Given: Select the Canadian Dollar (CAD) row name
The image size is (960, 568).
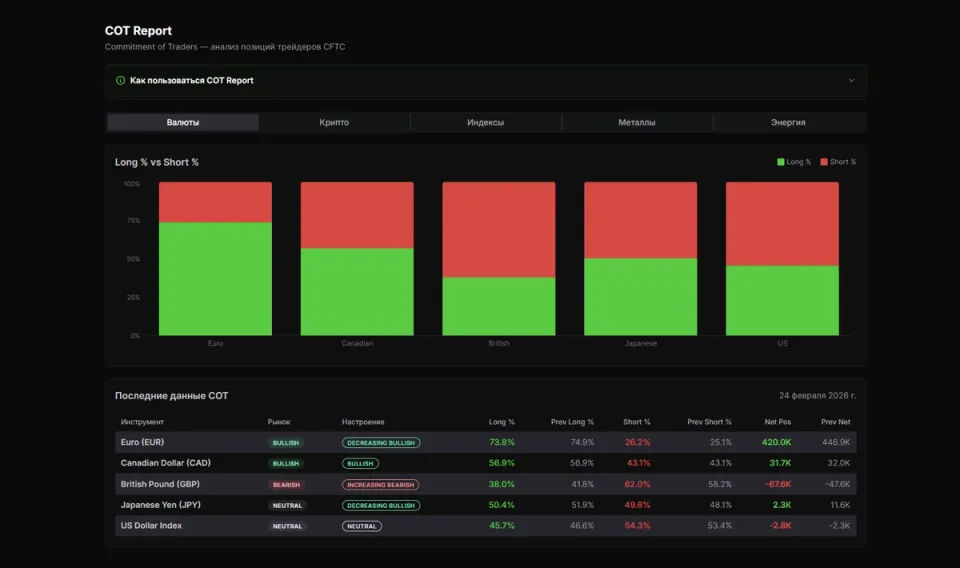Looking at the screenshot, I should pos(165,463).
